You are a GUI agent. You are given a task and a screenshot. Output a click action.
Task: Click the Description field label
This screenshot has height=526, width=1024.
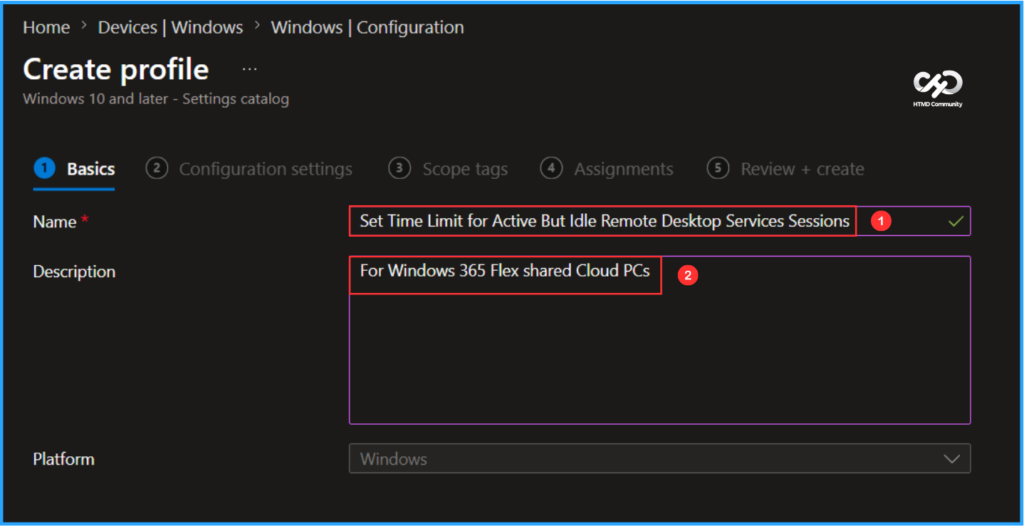click(x=74, y=272)
